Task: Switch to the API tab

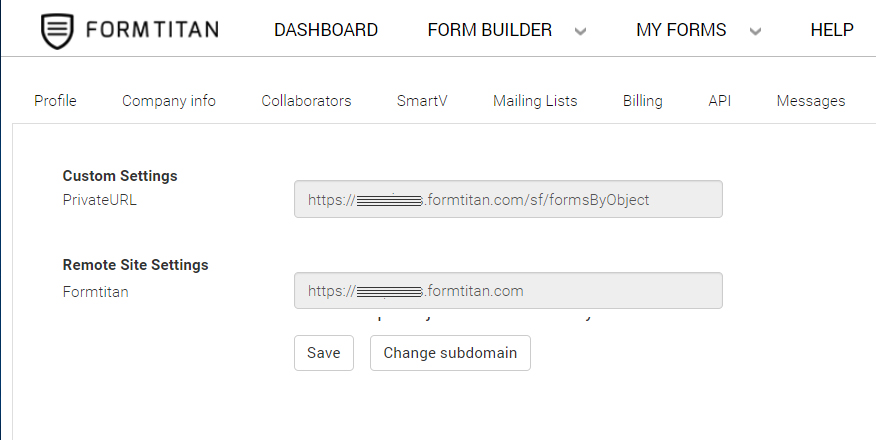Action: (x=720, y=101)
